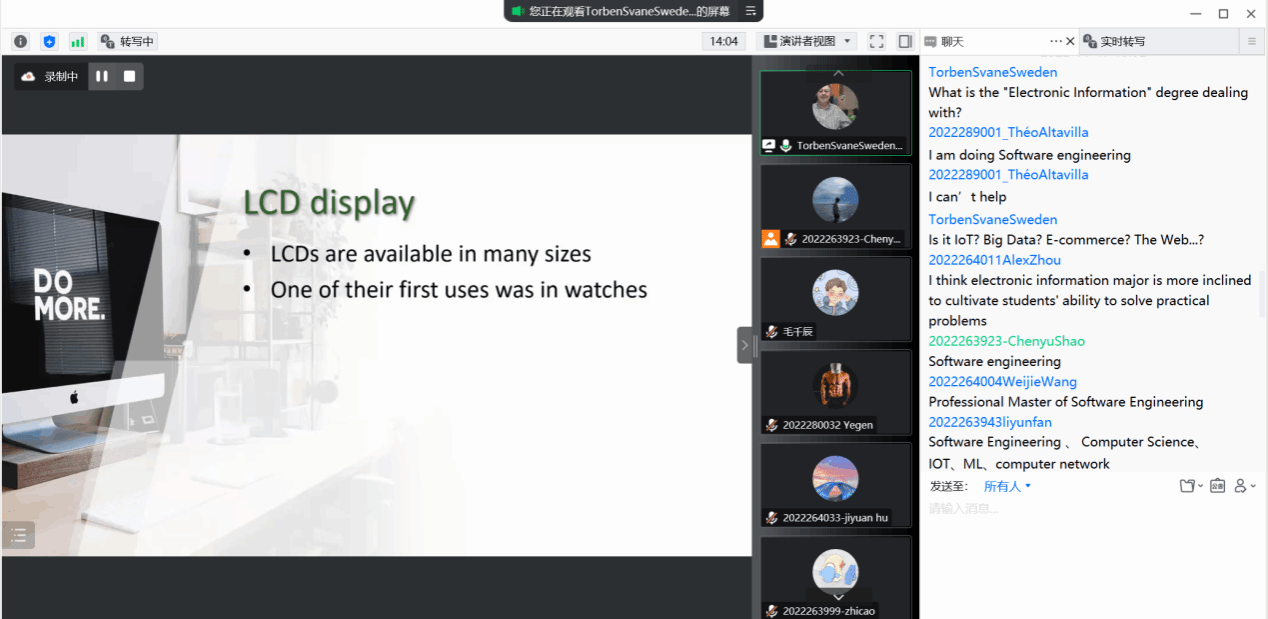
Task: Click the blue security shield icon
Action: coord(49,42)
